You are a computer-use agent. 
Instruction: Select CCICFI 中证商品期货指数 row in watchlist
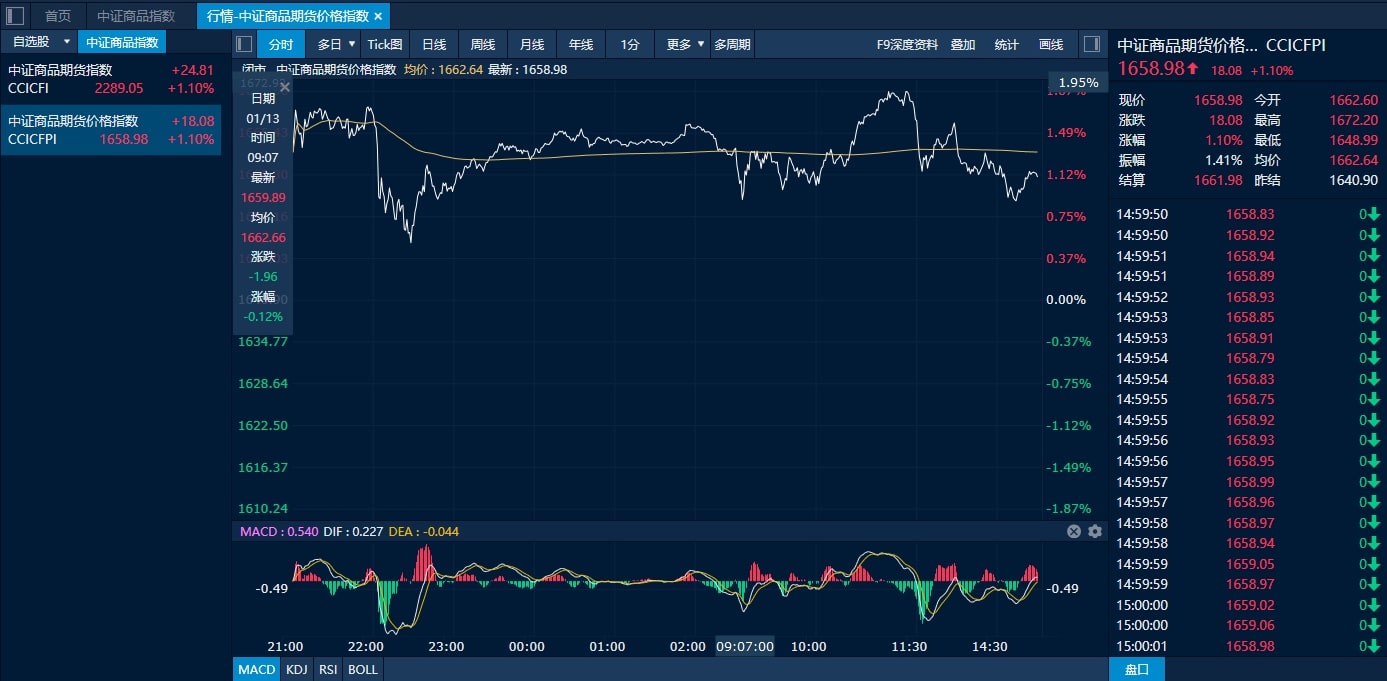pyautogui.click(x=110, y=79)
